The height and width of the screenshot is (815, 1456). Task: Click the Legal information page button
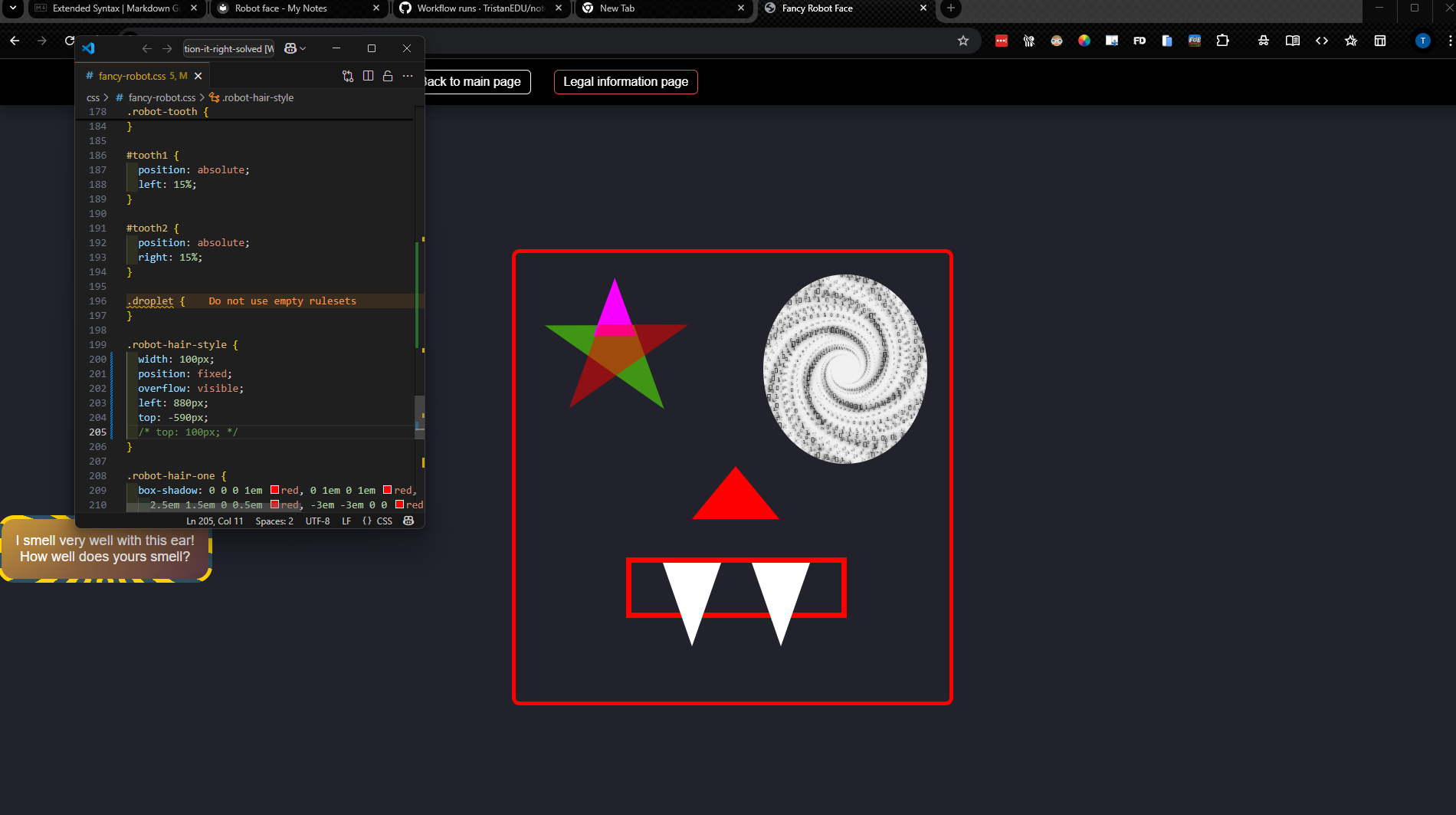click(x=626, y=82)
